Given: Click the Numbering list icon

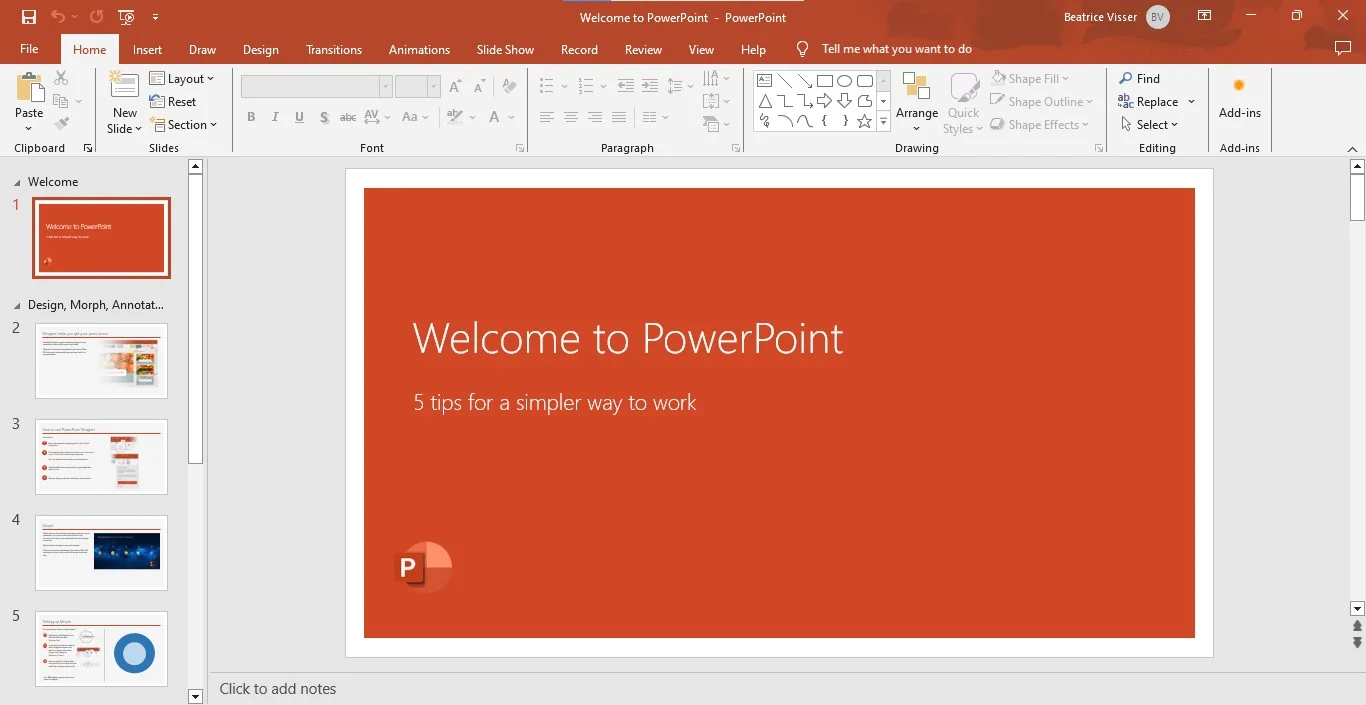Looking at the screenshot, I should tap(586, 86).
